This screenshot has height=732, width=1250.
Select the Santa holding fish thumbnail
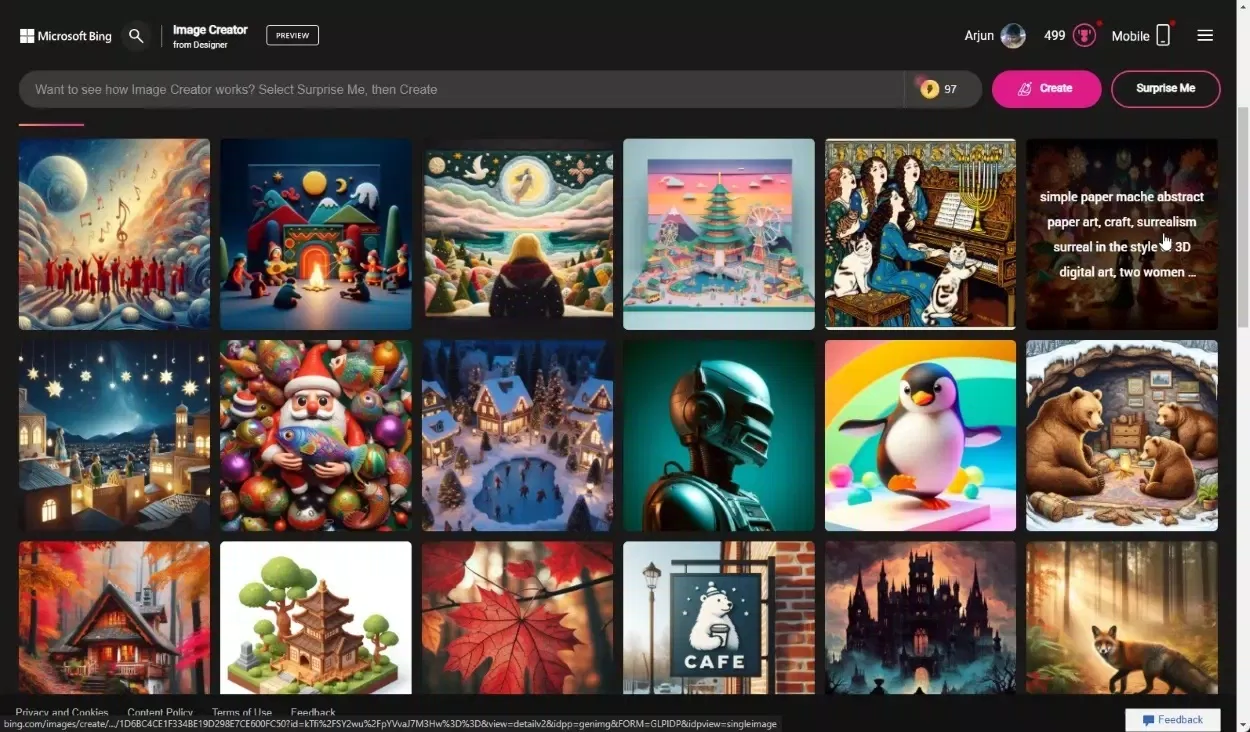click(x=316, y=435)
